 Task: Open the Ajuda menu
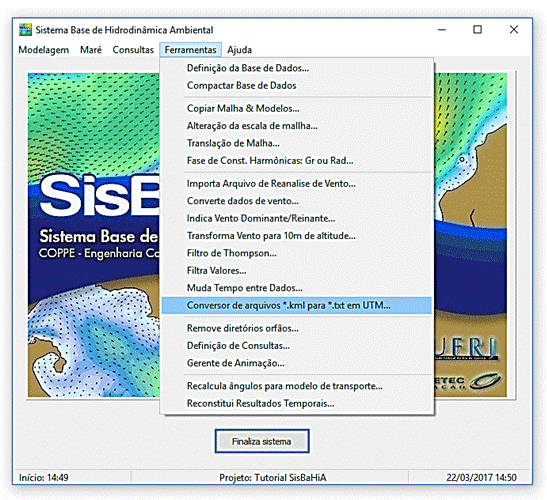click(239, 50)
